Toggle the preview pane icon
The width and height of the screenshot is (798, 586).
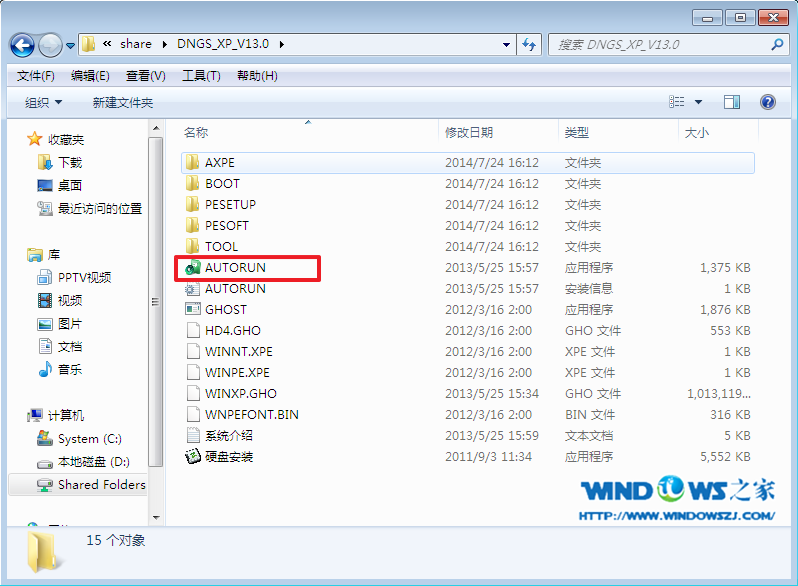click(x=731, y=102)
